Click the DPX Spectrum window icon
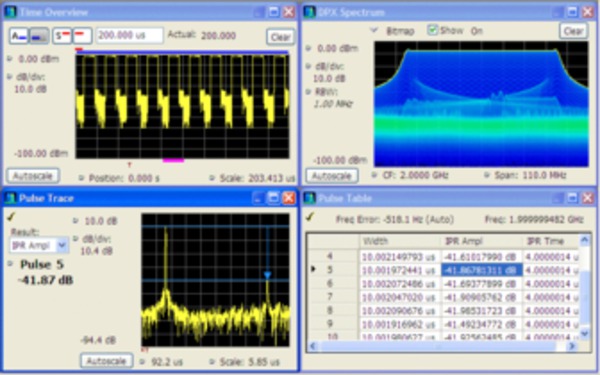 point(309,12)
